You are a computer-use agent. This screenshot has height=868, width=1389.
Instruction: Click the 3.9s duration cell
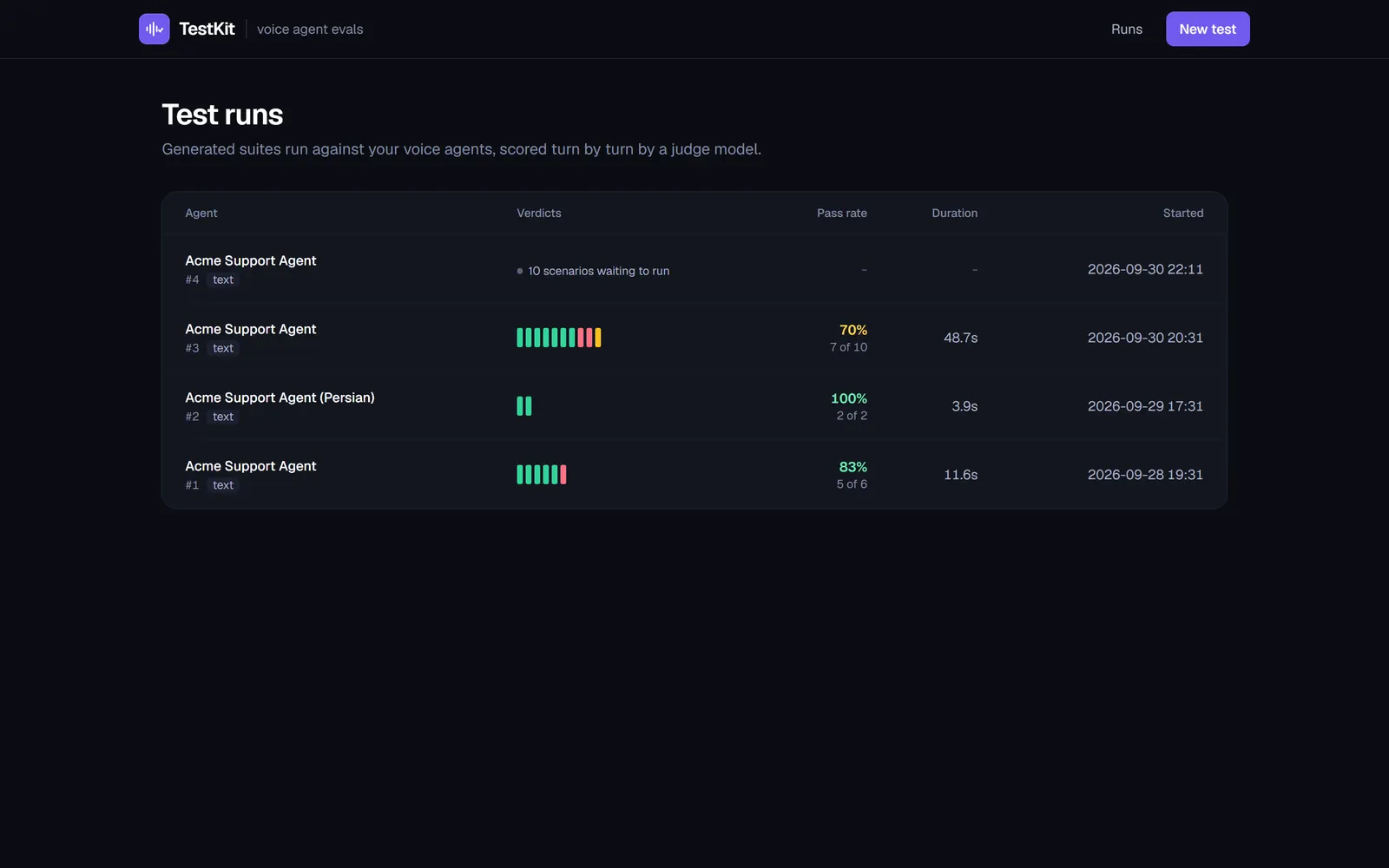pyautogui.click(x=964, y=406)
